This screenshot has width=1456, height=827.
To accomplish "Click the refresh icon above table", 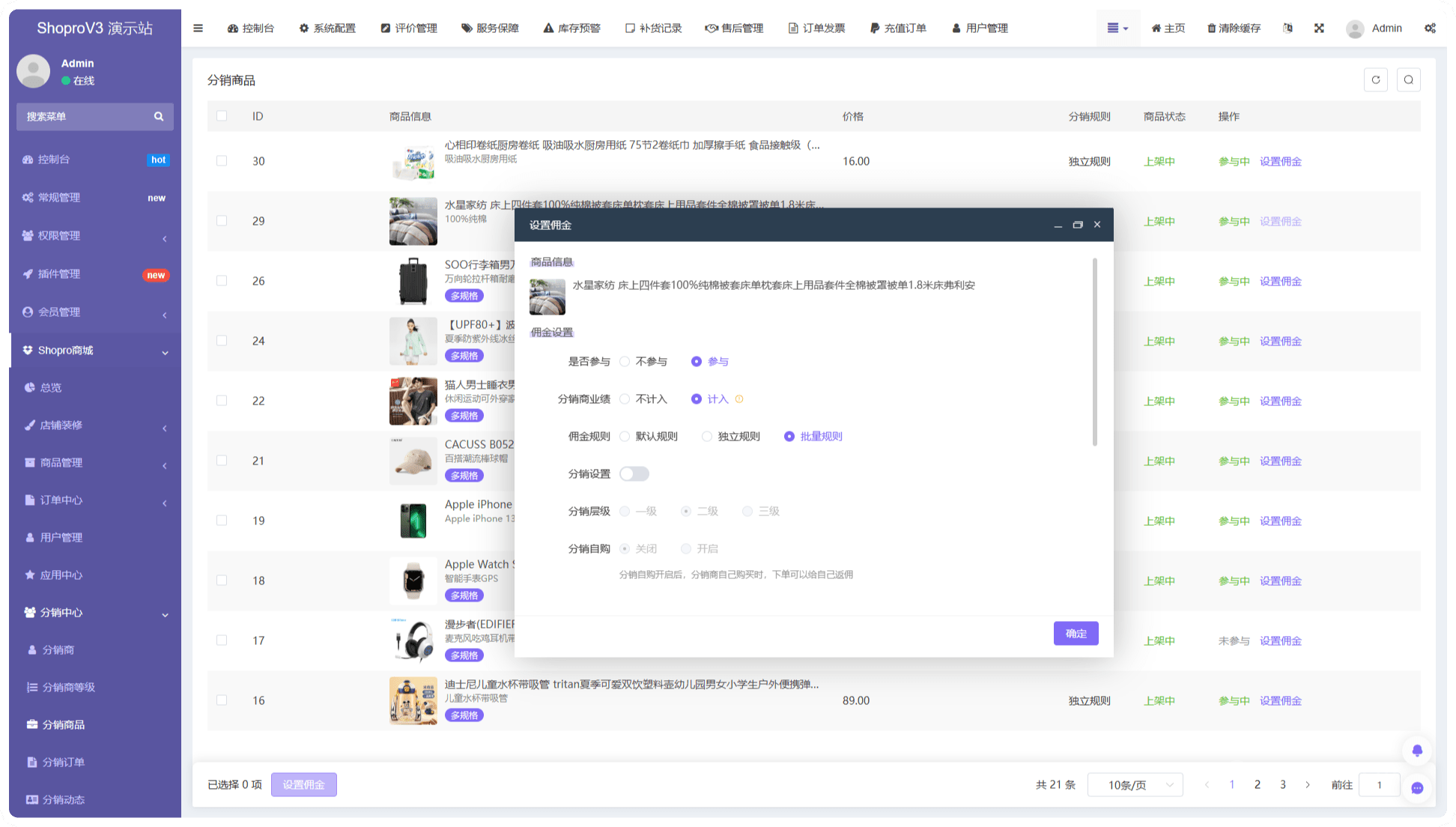I will [1376, 80].
